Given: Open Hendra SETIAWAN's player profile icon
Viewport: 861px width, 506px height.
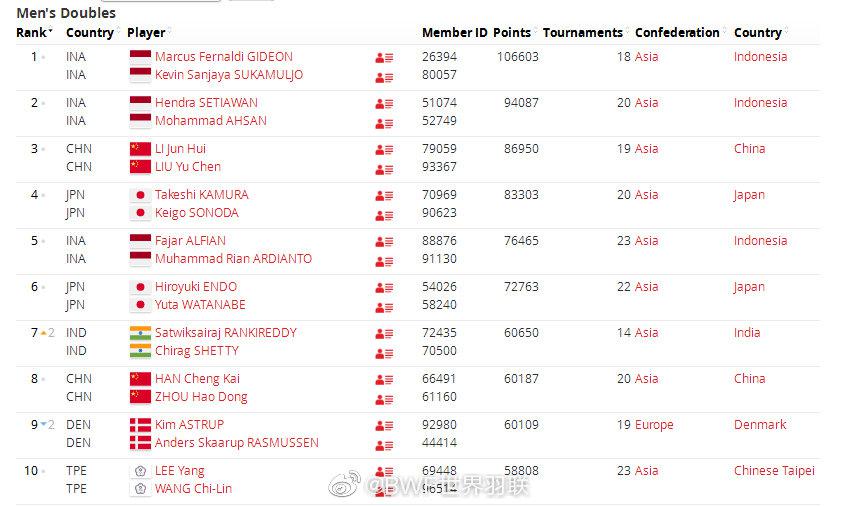Looking at the screenshot, I should point(384,104).
